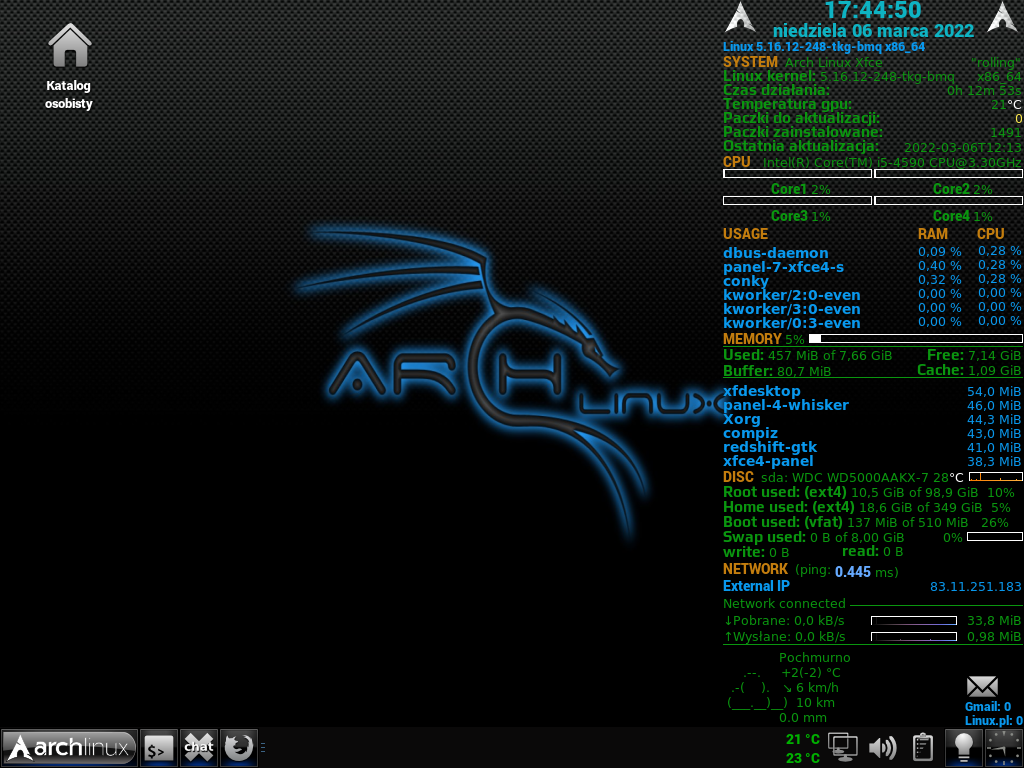Viewport: 1024px width, 768px height.
Task: Click the conky process row
Action: click(x=872, y=280)
